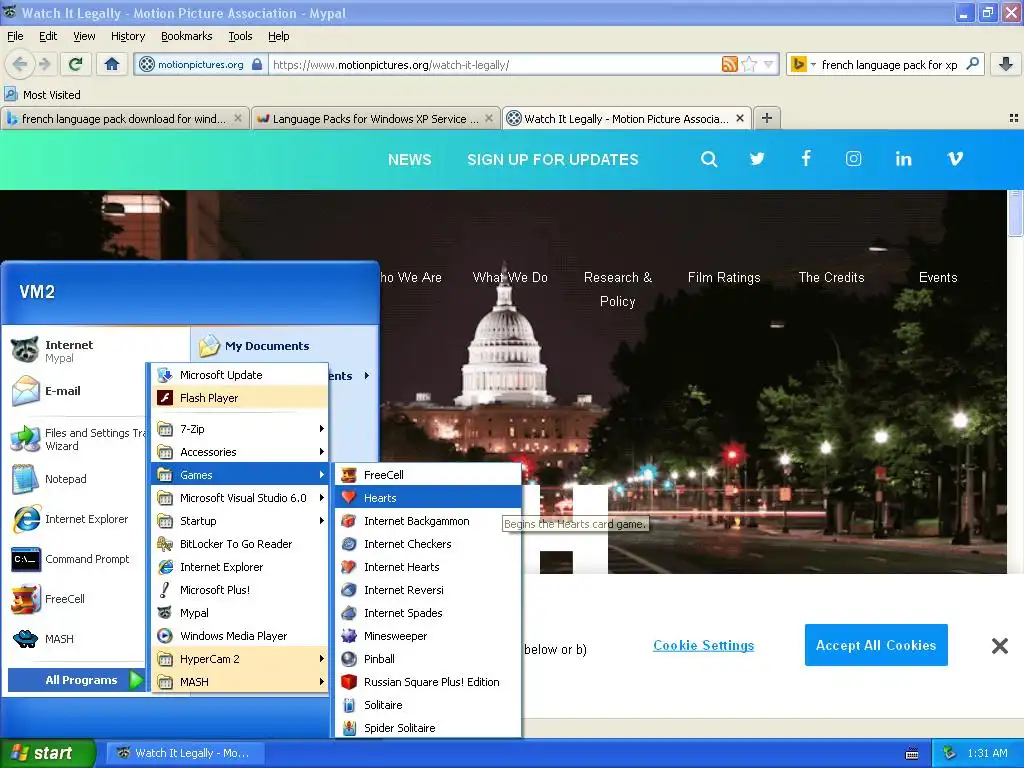
Task: Open Command Prompt from Start menu
Action: 76,559
